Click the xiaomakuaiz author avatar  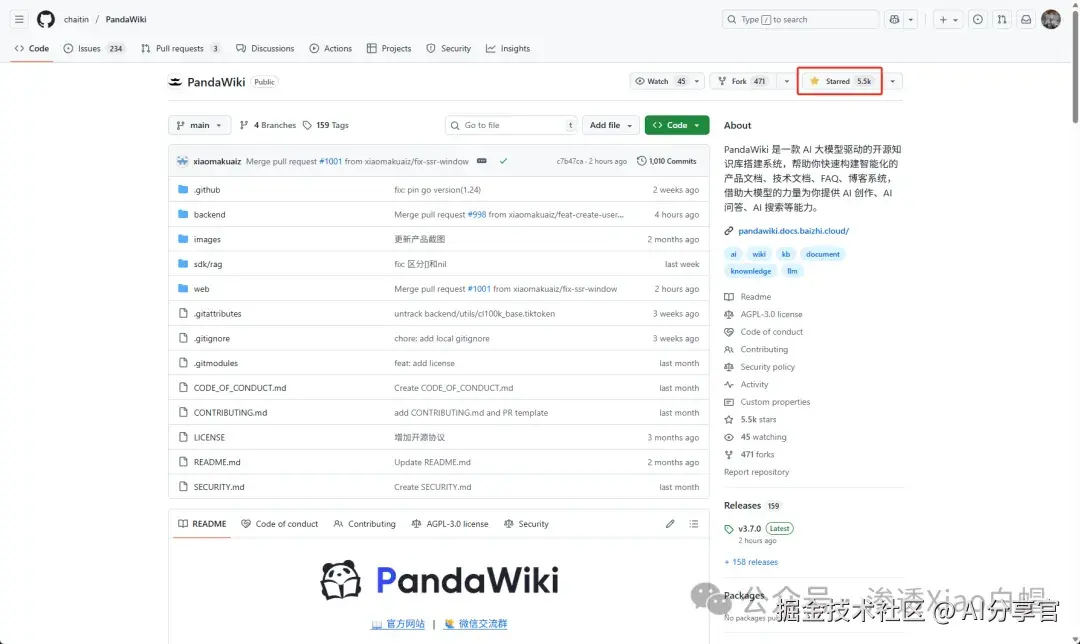[x=183, y=161]
